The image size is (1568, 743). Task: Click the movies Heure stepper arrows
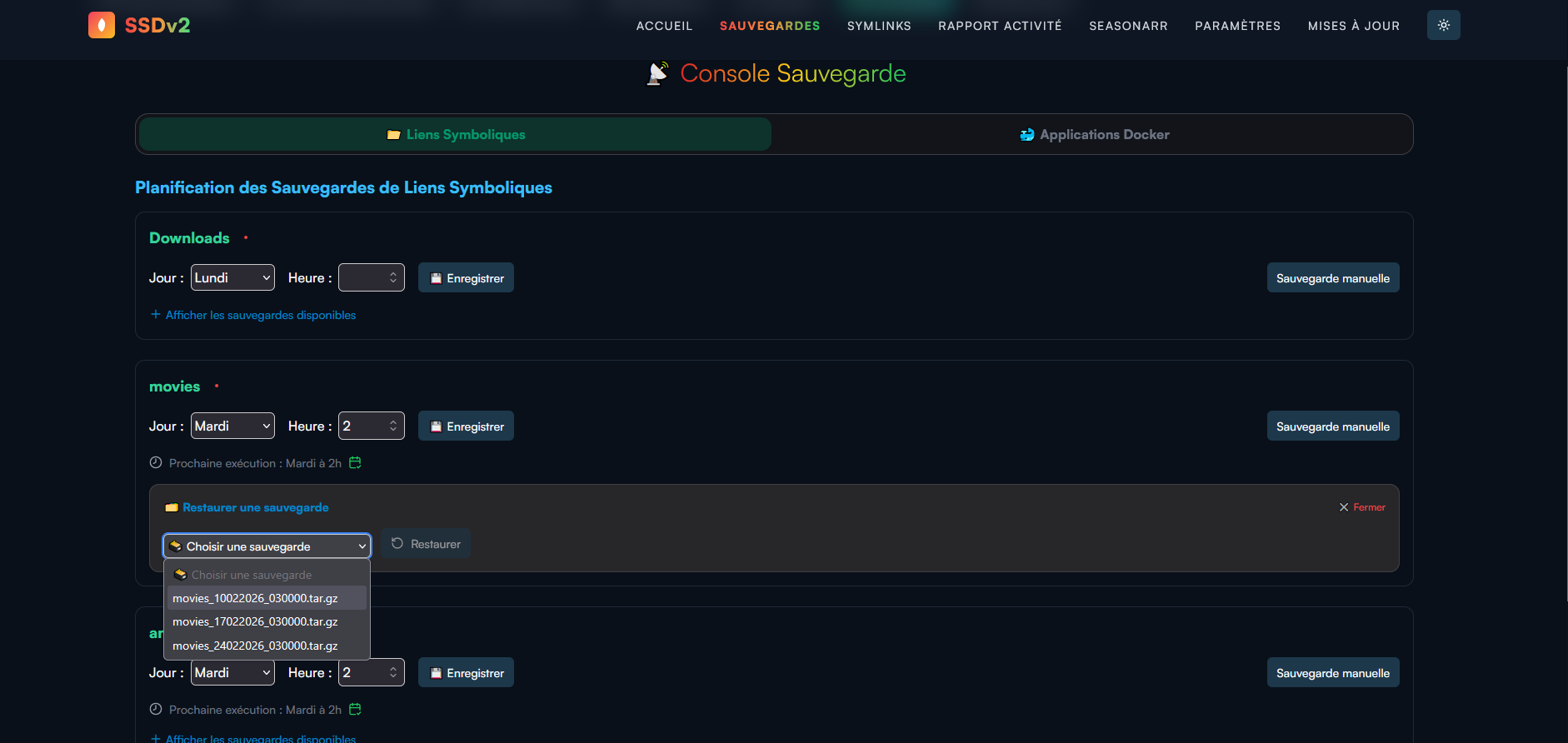point(393,426)
